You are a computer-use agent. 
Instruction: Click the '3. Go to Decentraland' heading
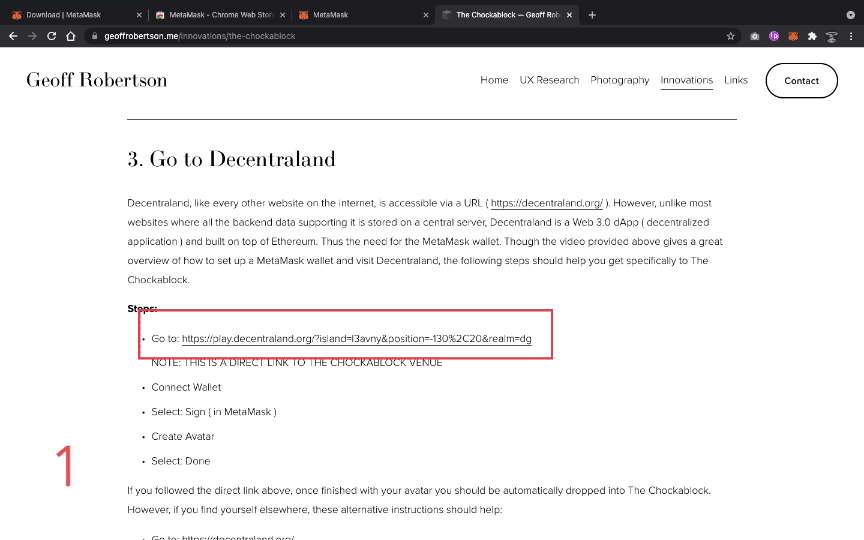click(231, 159)
